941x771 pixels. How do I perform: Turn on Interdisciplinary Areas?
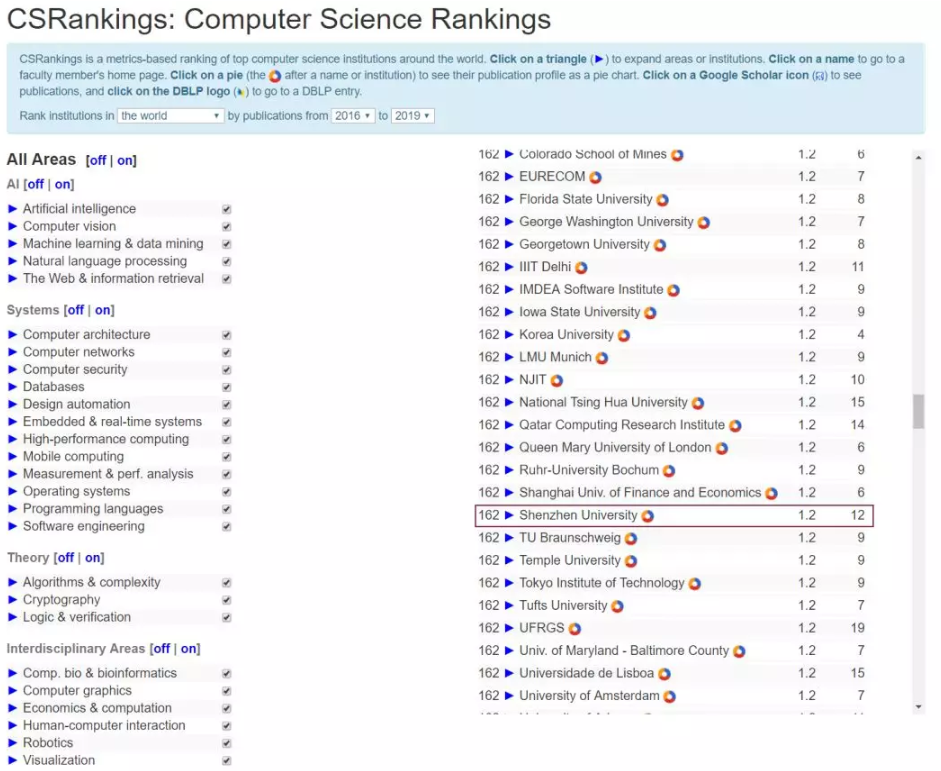188,649
